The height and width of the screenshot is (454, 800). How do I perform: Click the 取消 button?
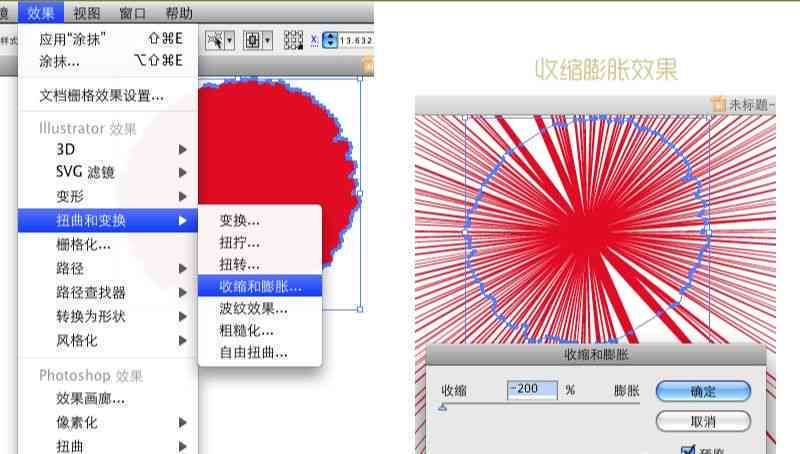(703, 421)
